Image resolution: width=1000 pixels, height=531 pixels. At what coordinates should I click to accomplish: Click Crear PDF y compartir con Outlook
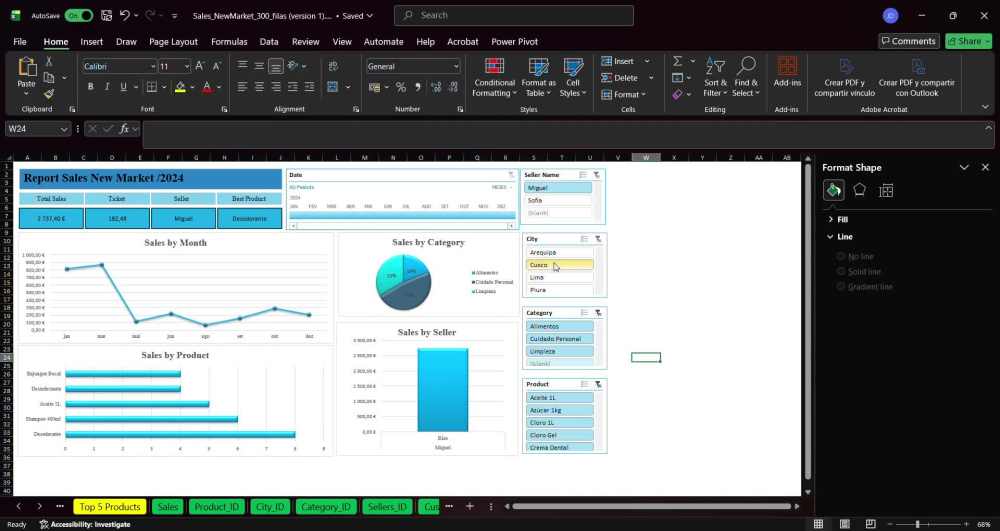[x=916, y=77]
